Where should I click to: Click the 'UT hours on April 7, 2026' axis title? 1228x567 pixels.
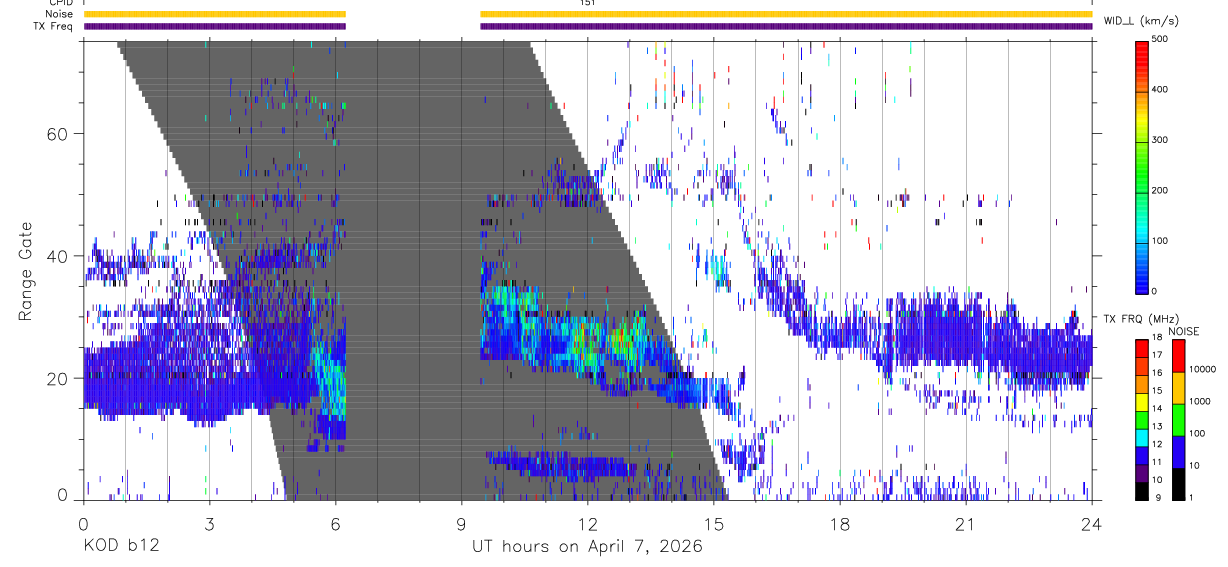point(587,547)
